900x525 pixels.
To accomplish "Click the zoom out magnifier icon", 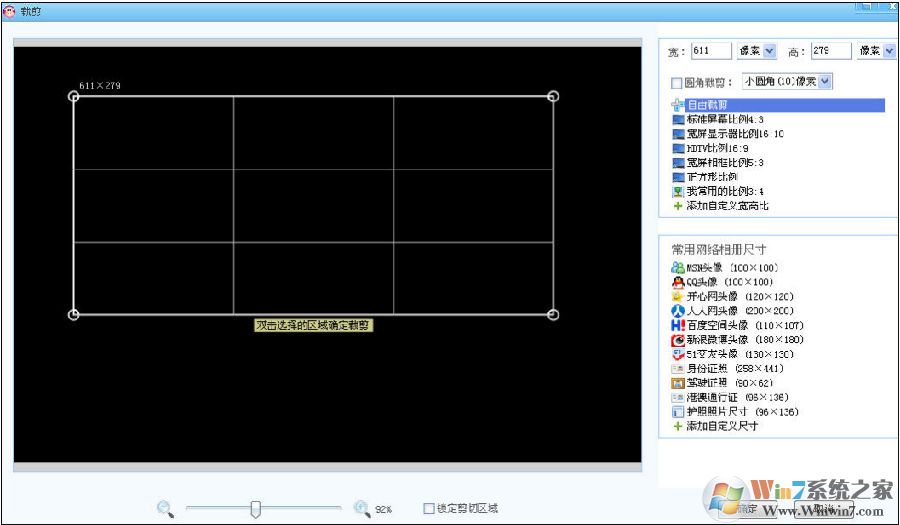I will [x=165, y=508].
